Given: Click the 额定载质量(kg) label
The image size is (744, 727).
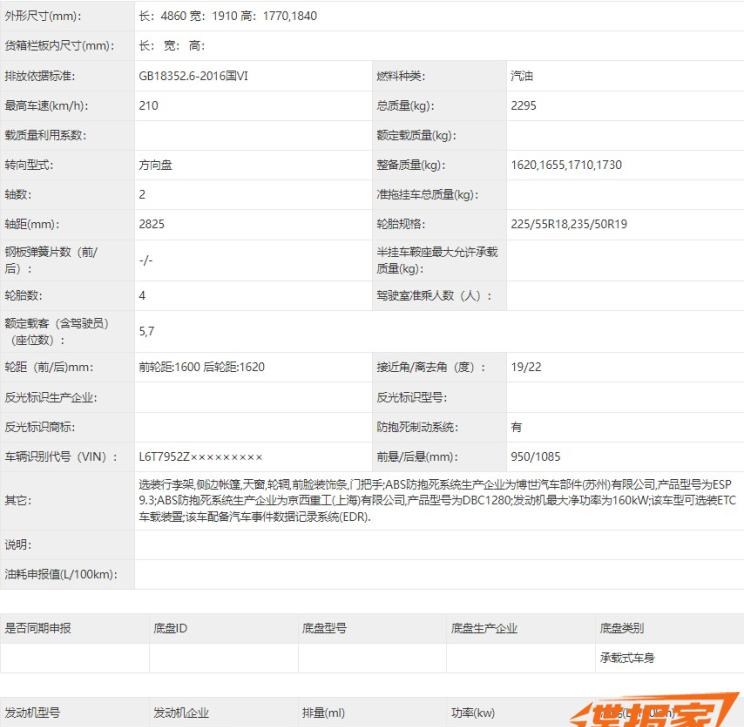Looking at the screenshot, I should click(x=416, y=136).
